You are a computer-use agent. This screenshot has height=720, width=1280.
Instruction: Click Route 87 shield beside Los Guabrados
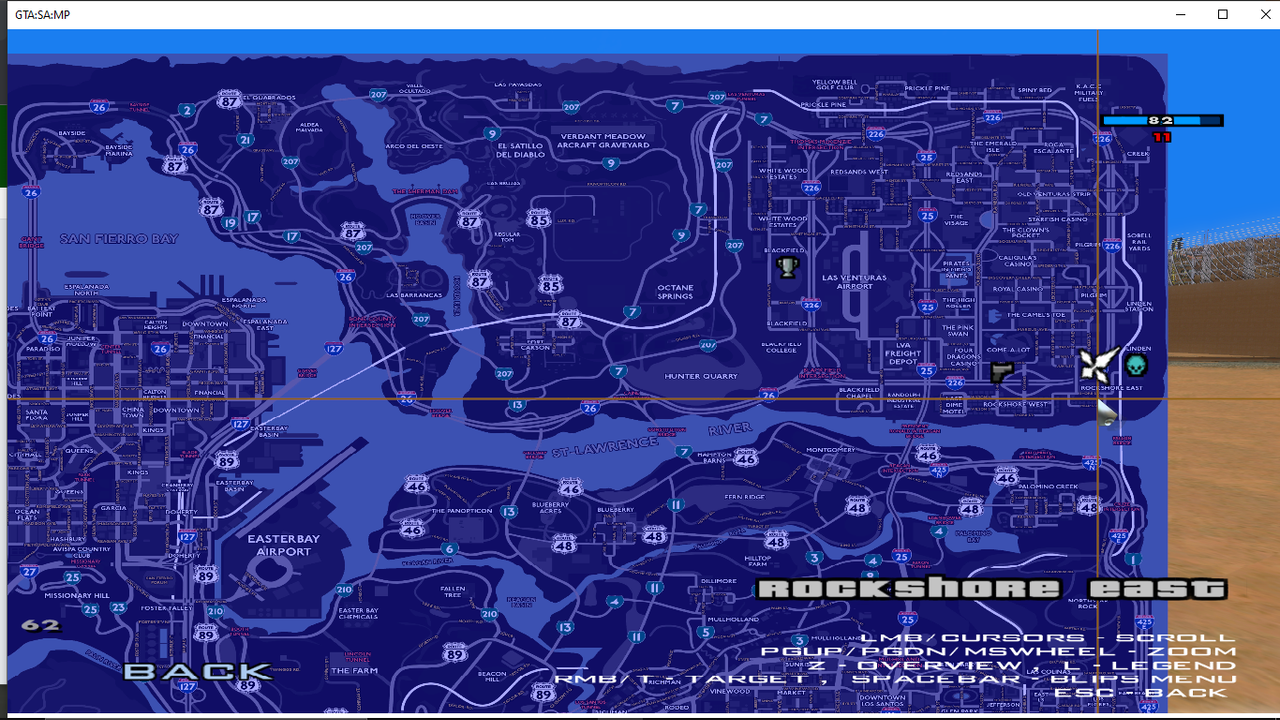(x=231, y=101)
